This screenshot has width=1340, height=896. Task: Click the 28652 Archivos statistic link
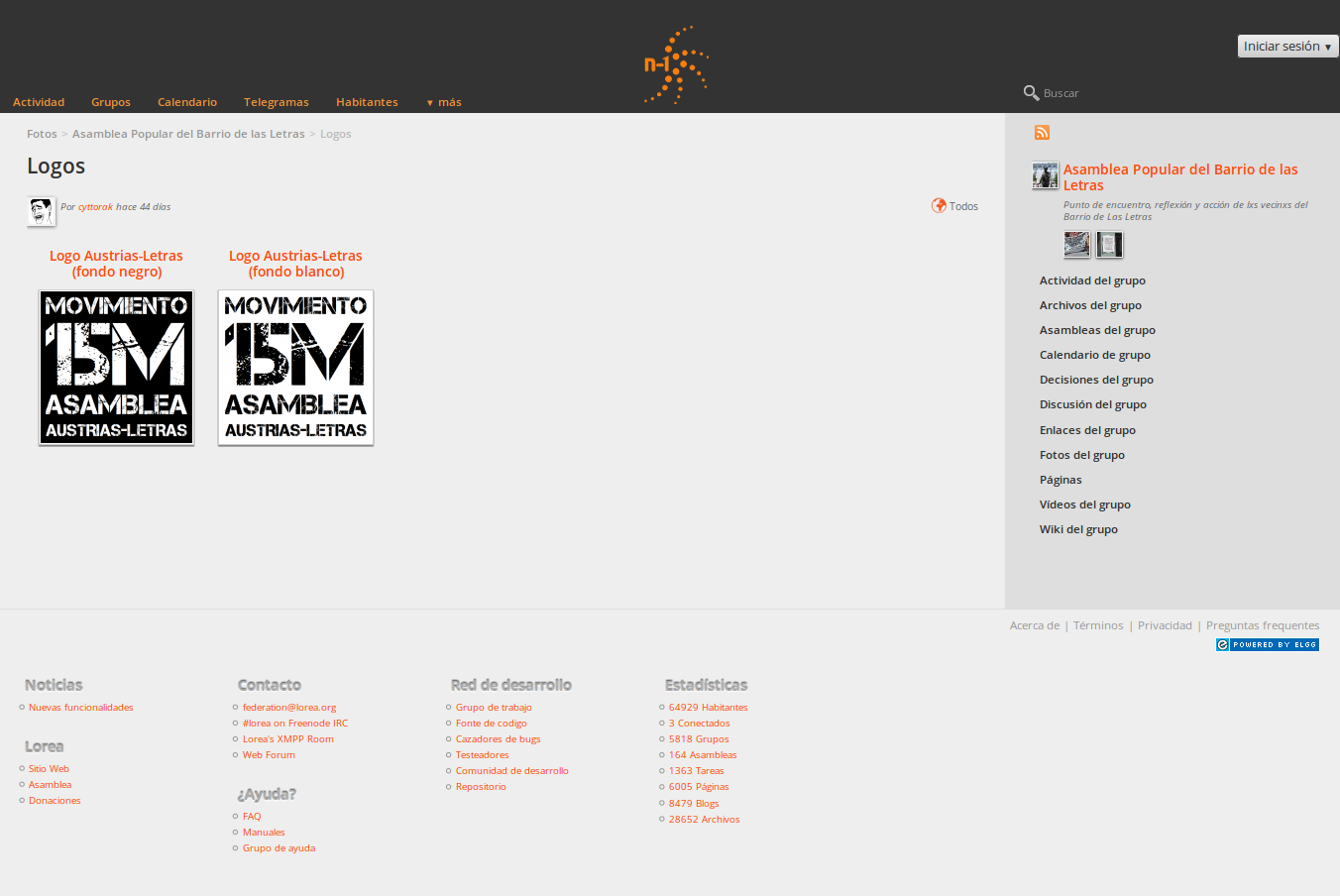point(705,820)
